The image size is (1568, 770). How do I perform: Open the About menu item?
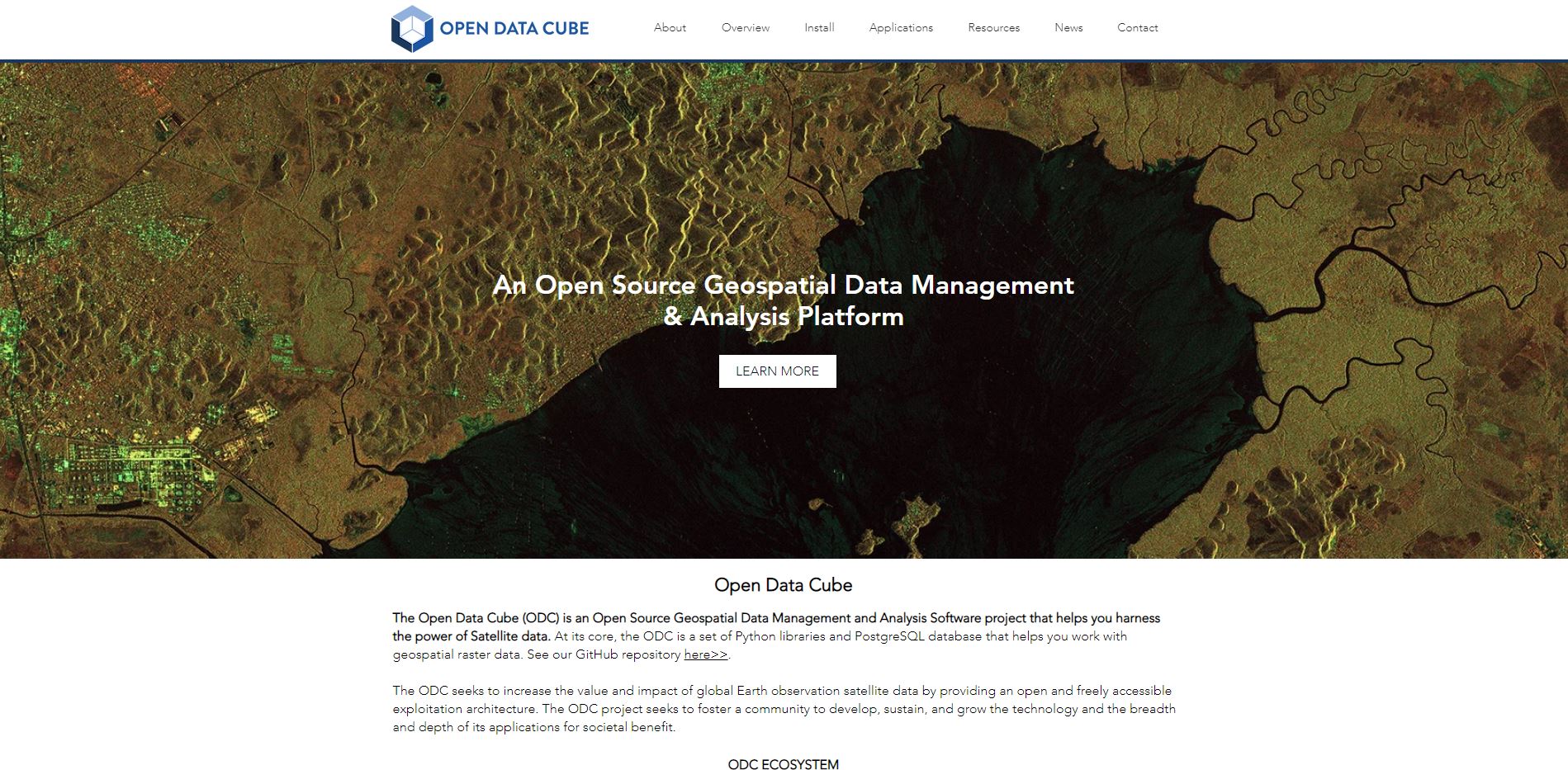coord(670,28)
